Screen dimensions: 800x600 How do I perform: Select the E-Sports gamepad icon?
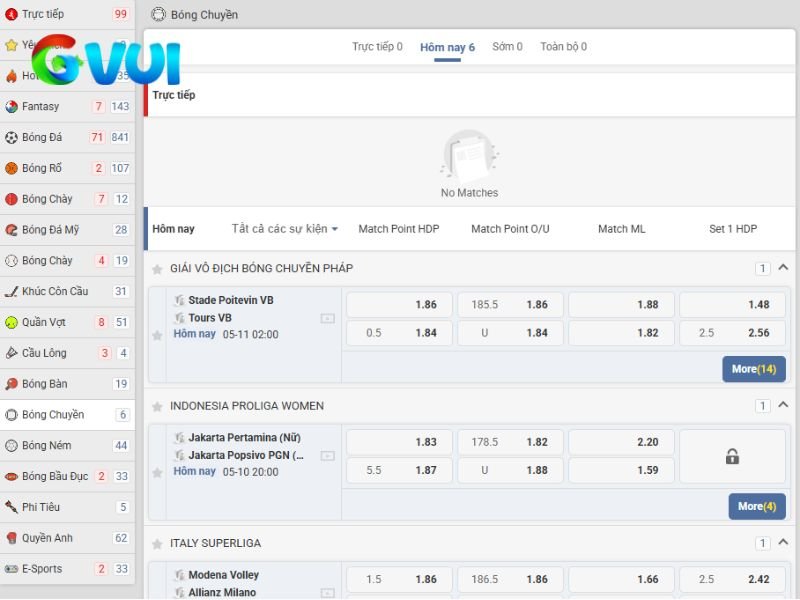[12, 569]
